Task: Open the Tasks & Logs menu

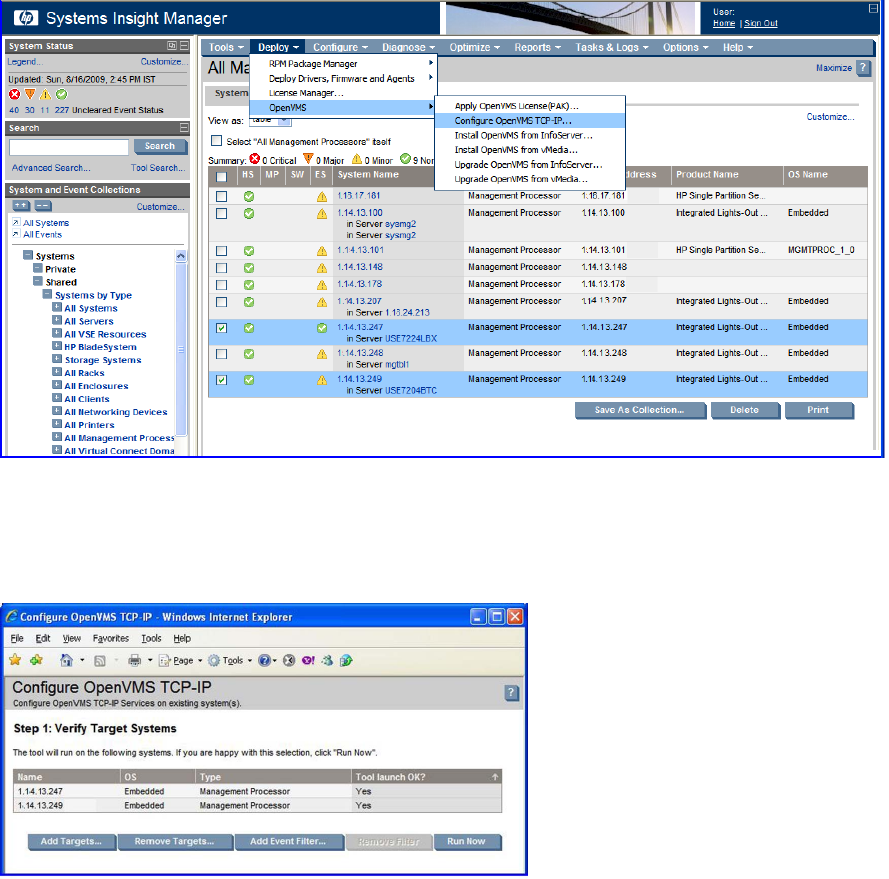Action: pos(611,47)
